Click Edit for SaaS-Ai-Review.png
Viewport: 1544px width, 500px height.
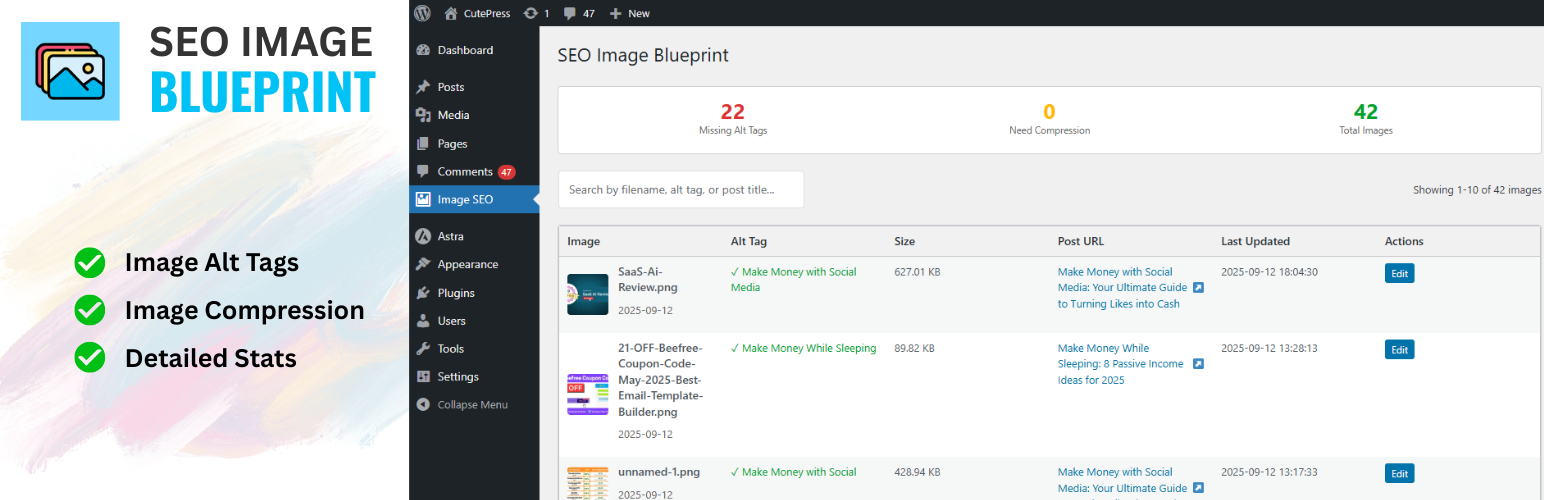(1399, 273)
